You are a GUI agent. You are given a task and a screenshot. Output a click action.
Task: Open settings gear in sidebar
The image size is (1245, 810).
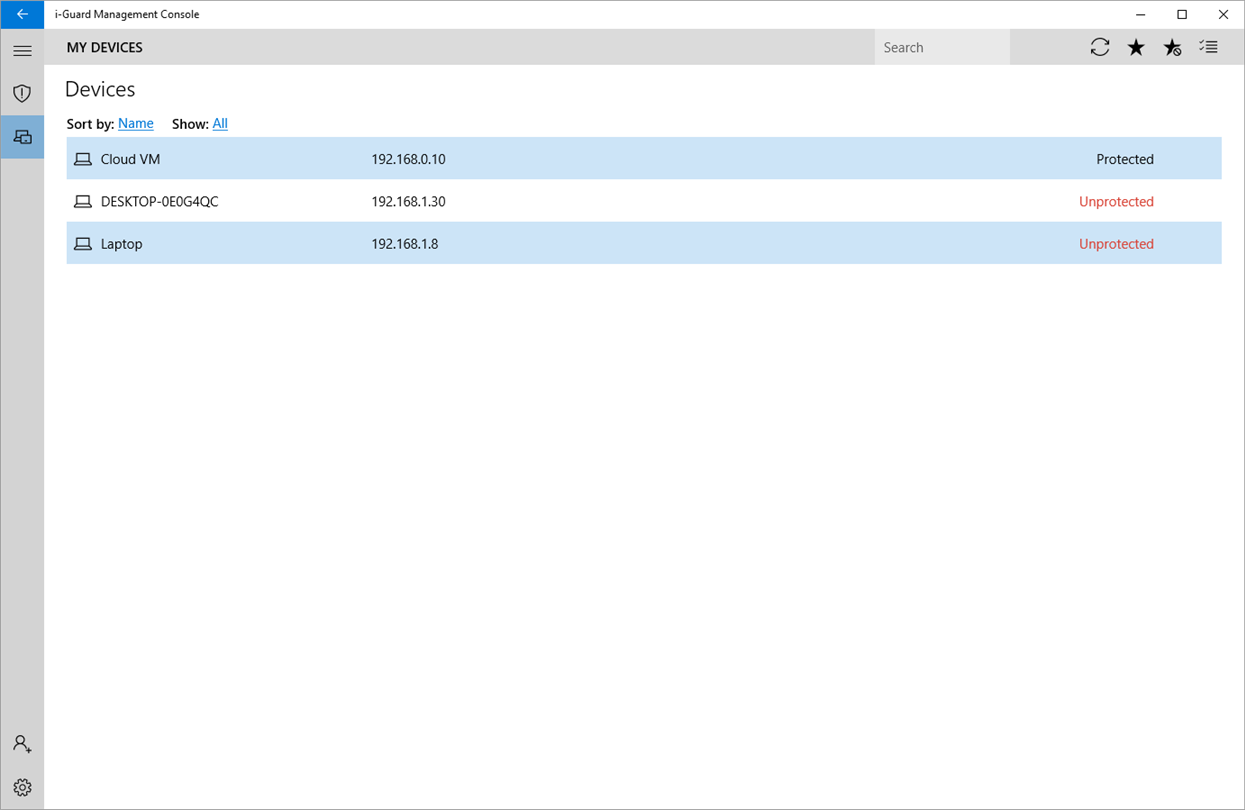pos(22,787)
